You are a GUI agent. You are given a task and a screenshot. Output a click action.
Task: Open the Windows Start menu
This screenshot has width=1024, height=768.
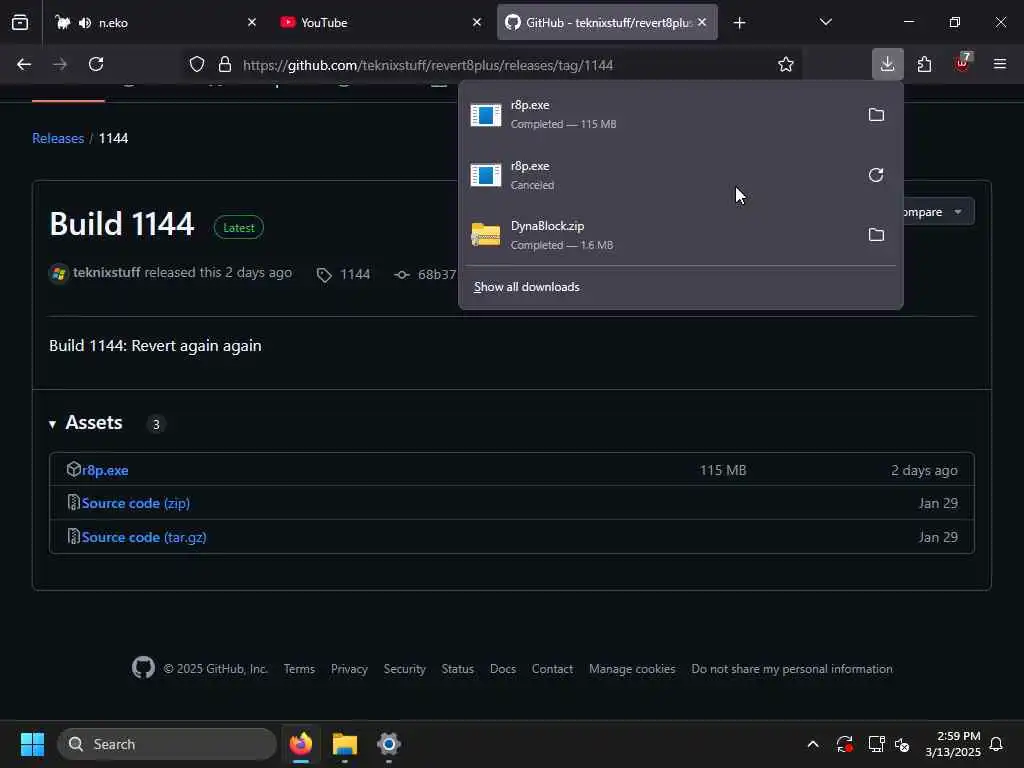click(32, 744)
